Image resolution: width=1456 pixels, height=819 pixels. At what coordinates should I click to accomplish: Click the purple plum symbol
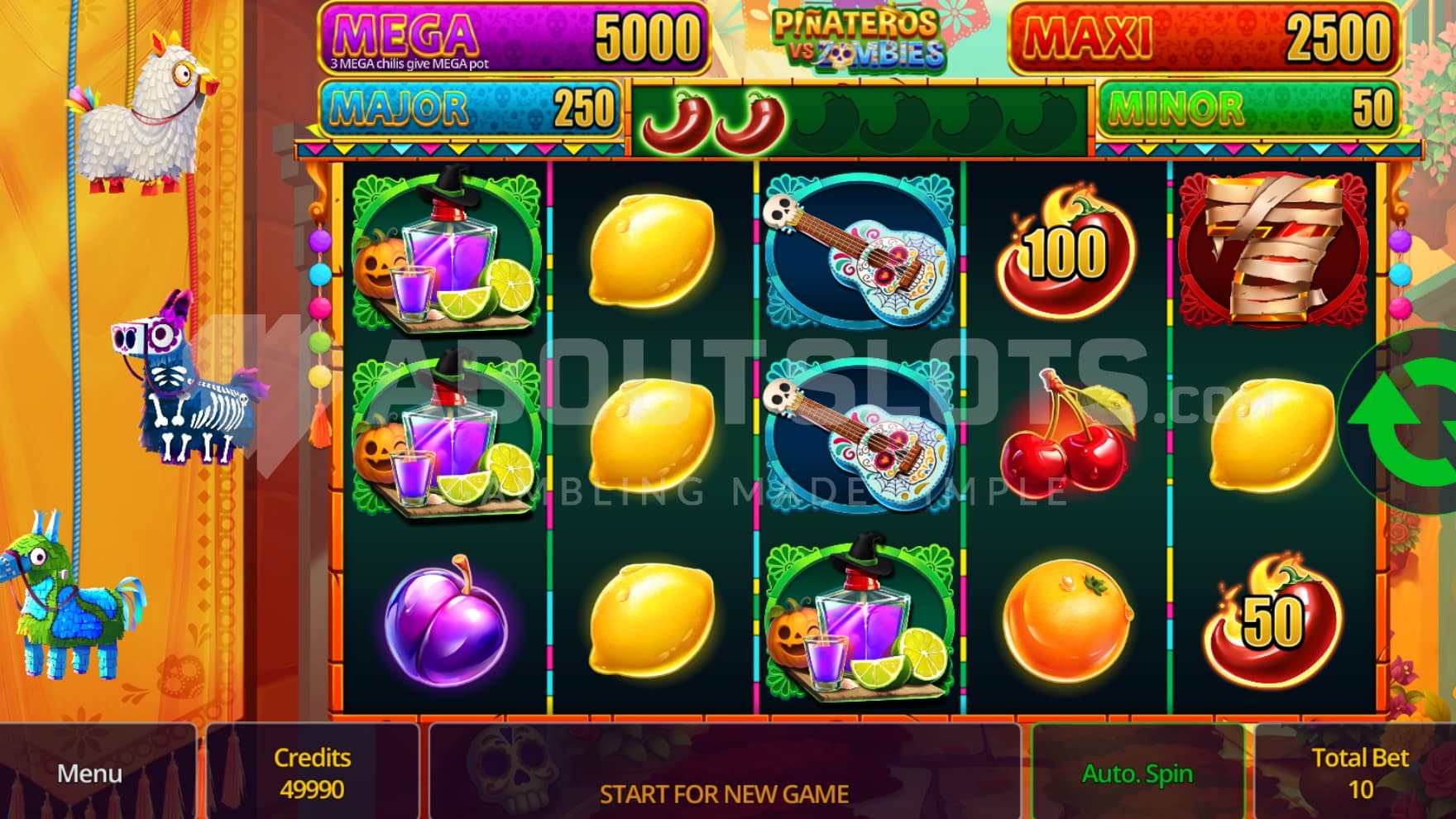[447, 620]
